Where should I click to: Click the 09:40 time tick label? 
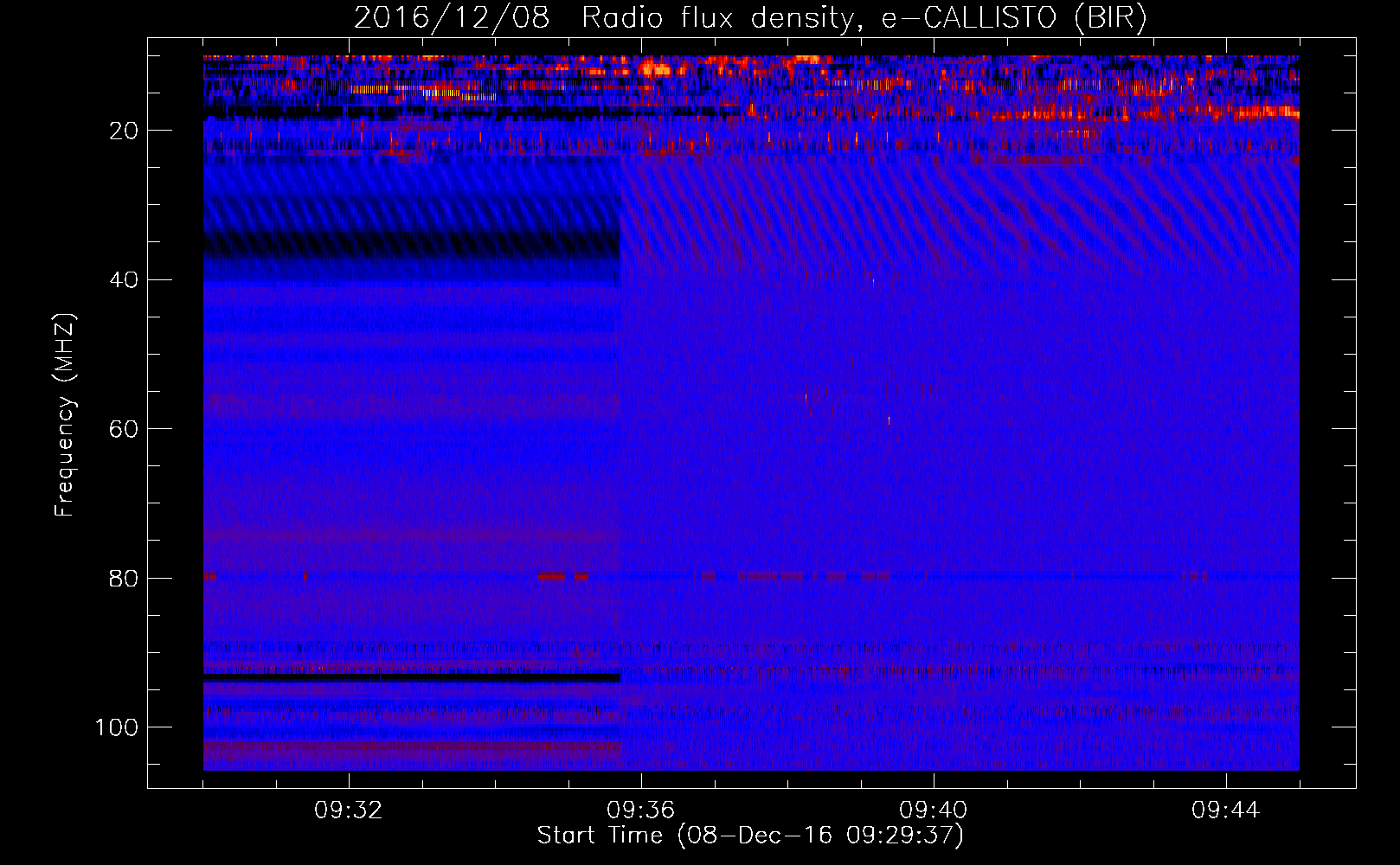[x=934, y=811]
